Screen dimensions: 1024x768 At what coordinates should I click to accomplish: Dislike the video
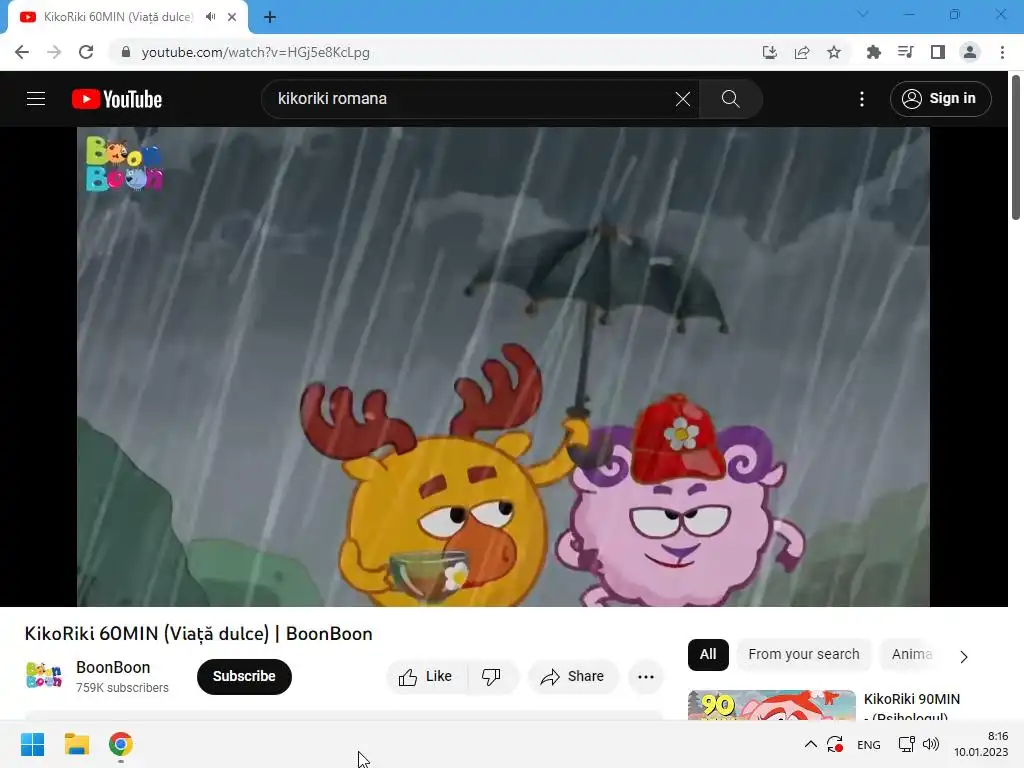click(x=492, y=677)
